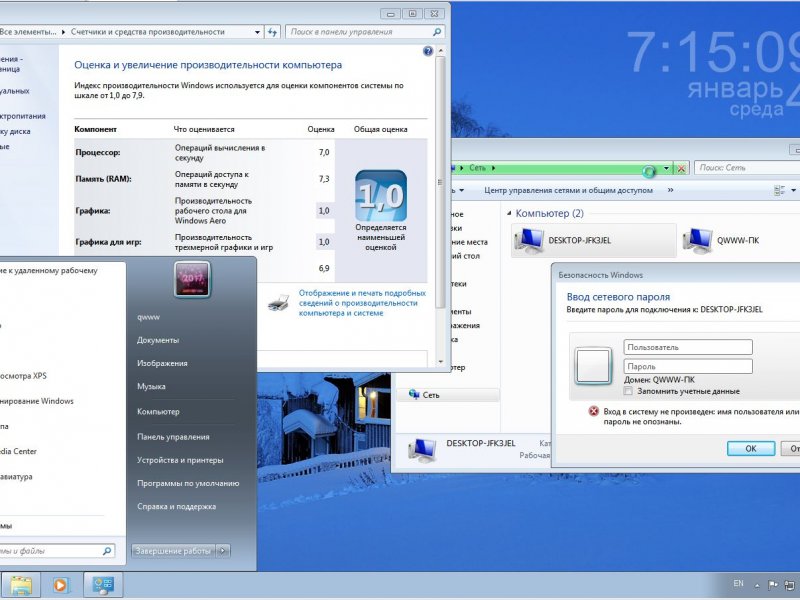Screen dimensions: 800x600
Task: Launch Windows Media Player from the taskbar
Action: (60, 585)
